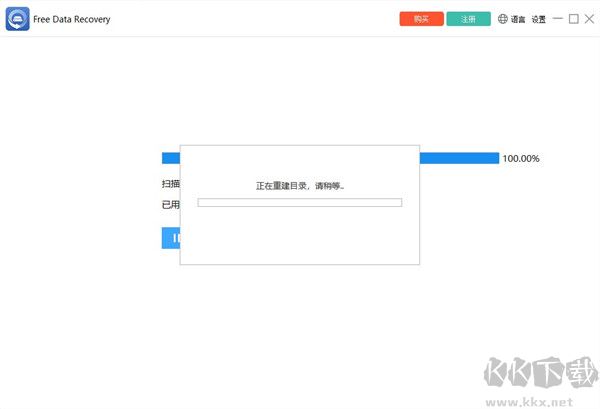
Task: Click the 100.00% progress value
Action: [521, 158]
